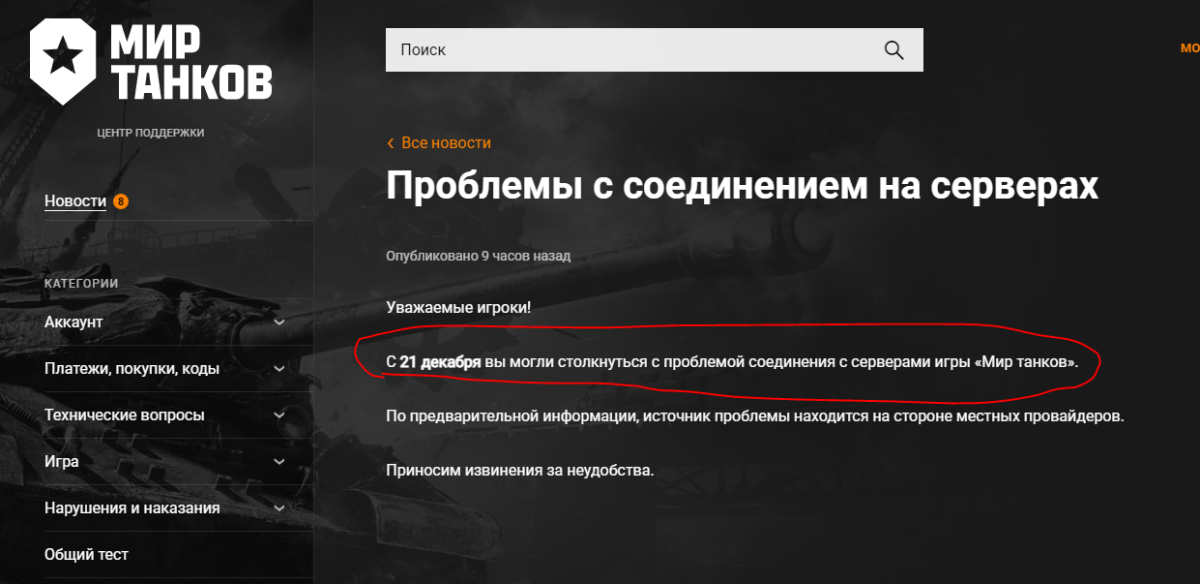Open the Нарушения и наказания category
The height and width of the screenshot is (584, 1200).
tap(132, 508)
